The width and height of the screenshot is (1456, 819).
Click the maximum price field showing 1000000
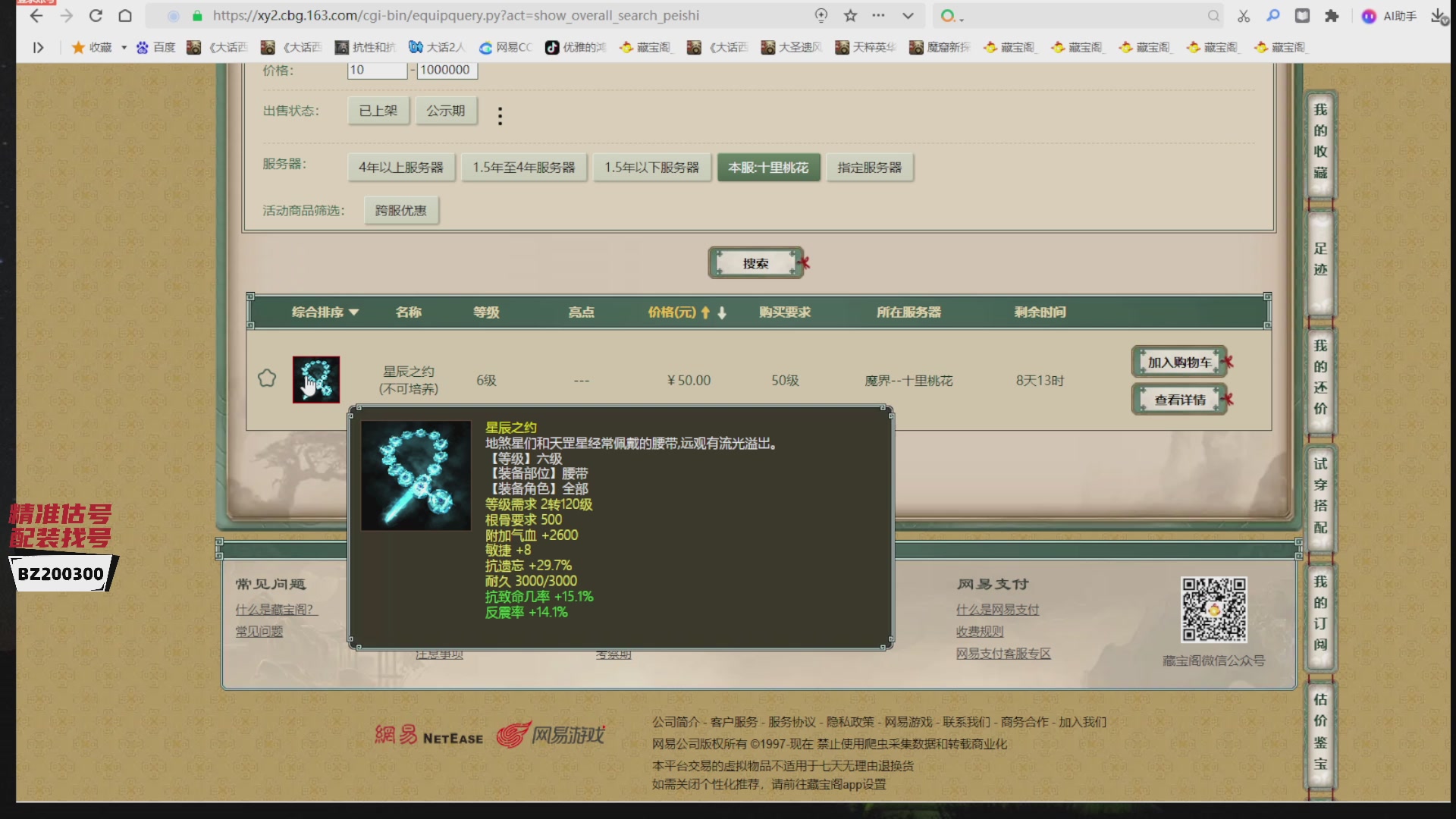(x=447, y=70)
